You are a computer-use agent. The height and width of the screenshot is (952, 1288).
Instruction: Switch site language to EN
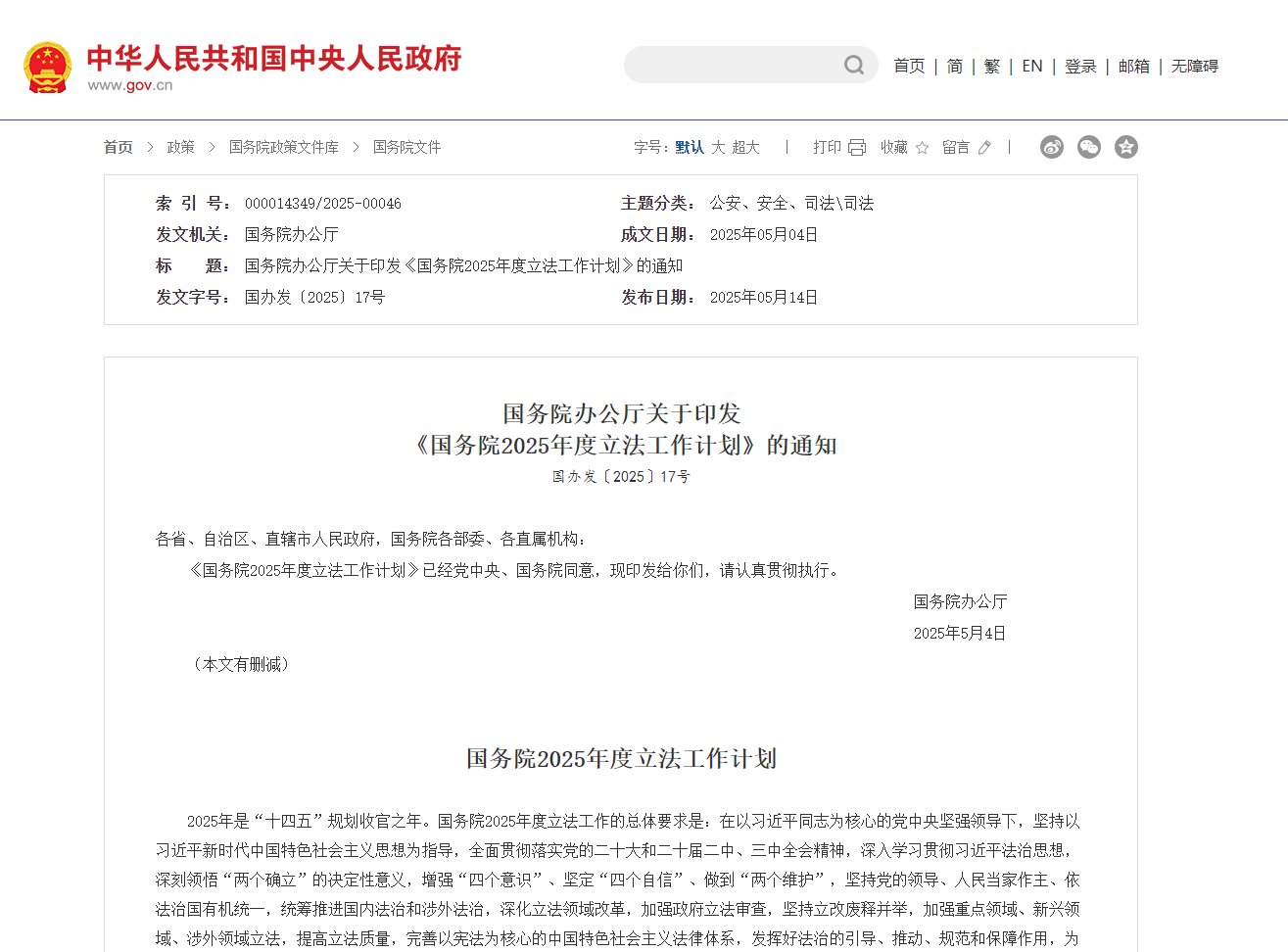tap(1031, 66)
